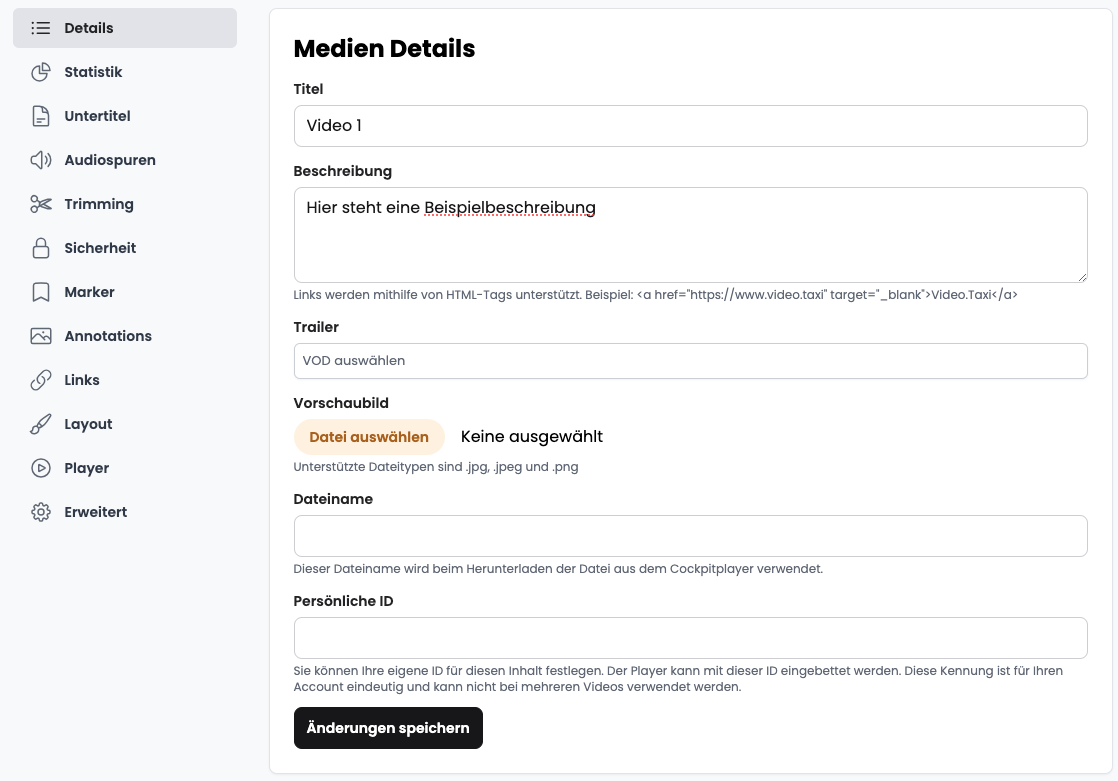Image resolution: width=1118 pixels, height=781 pixels.
Task: Click the Persönliche ID input field
Action: coord(690,638)
